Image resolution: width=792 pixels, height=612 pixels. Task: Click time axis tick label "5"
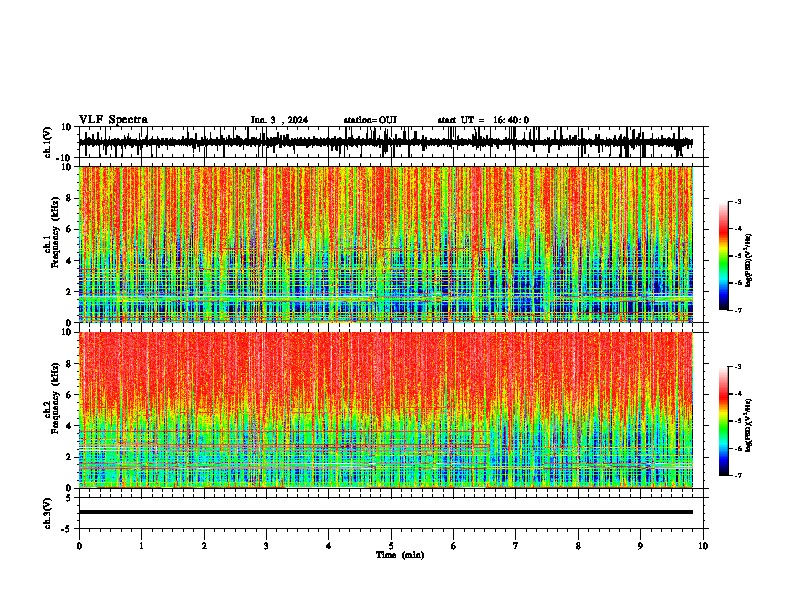pyautogui.click(x=391, y=546)
